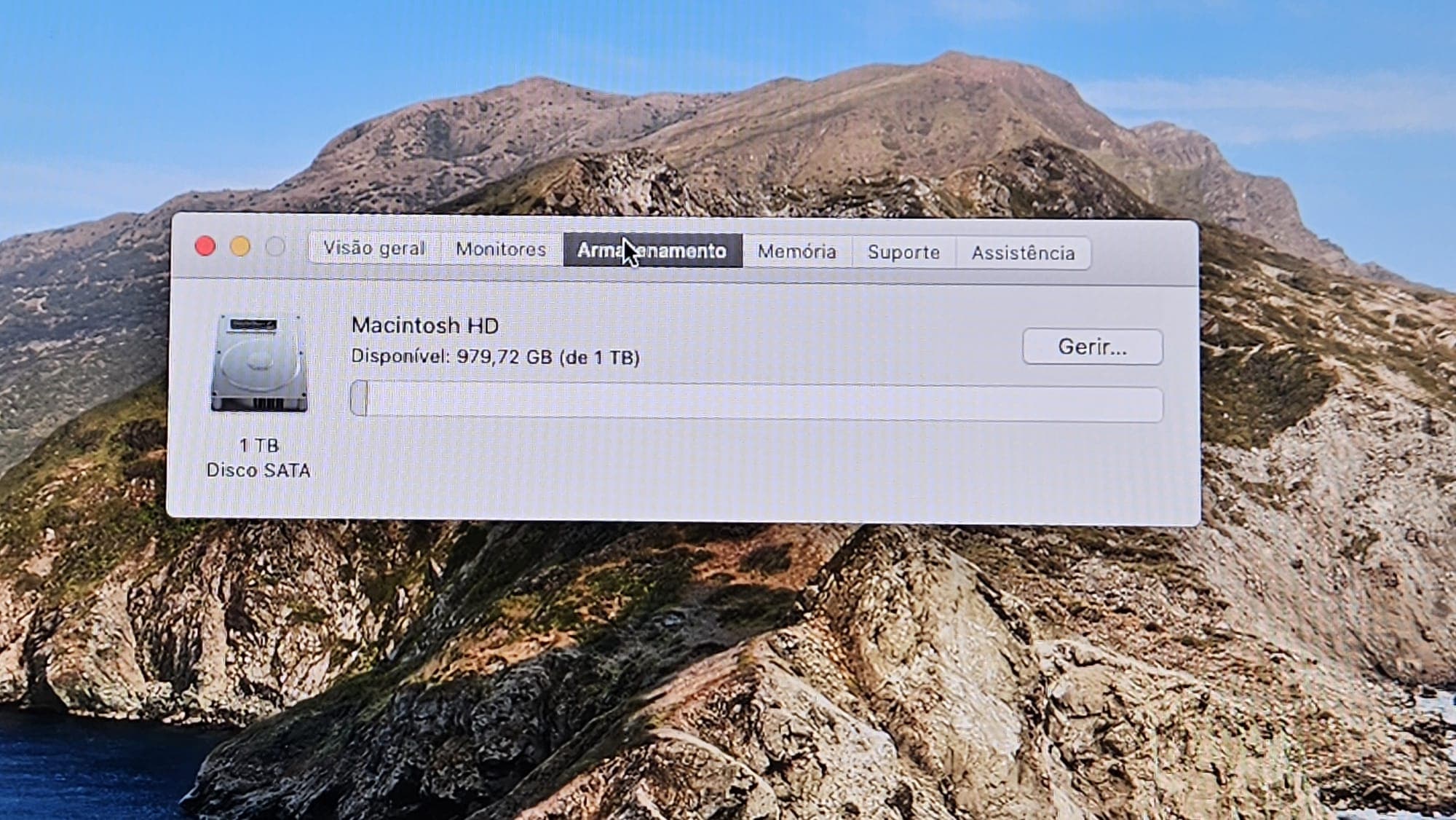Click the 1 TB label under disk
1456x820 pixels.
point(259,445)
